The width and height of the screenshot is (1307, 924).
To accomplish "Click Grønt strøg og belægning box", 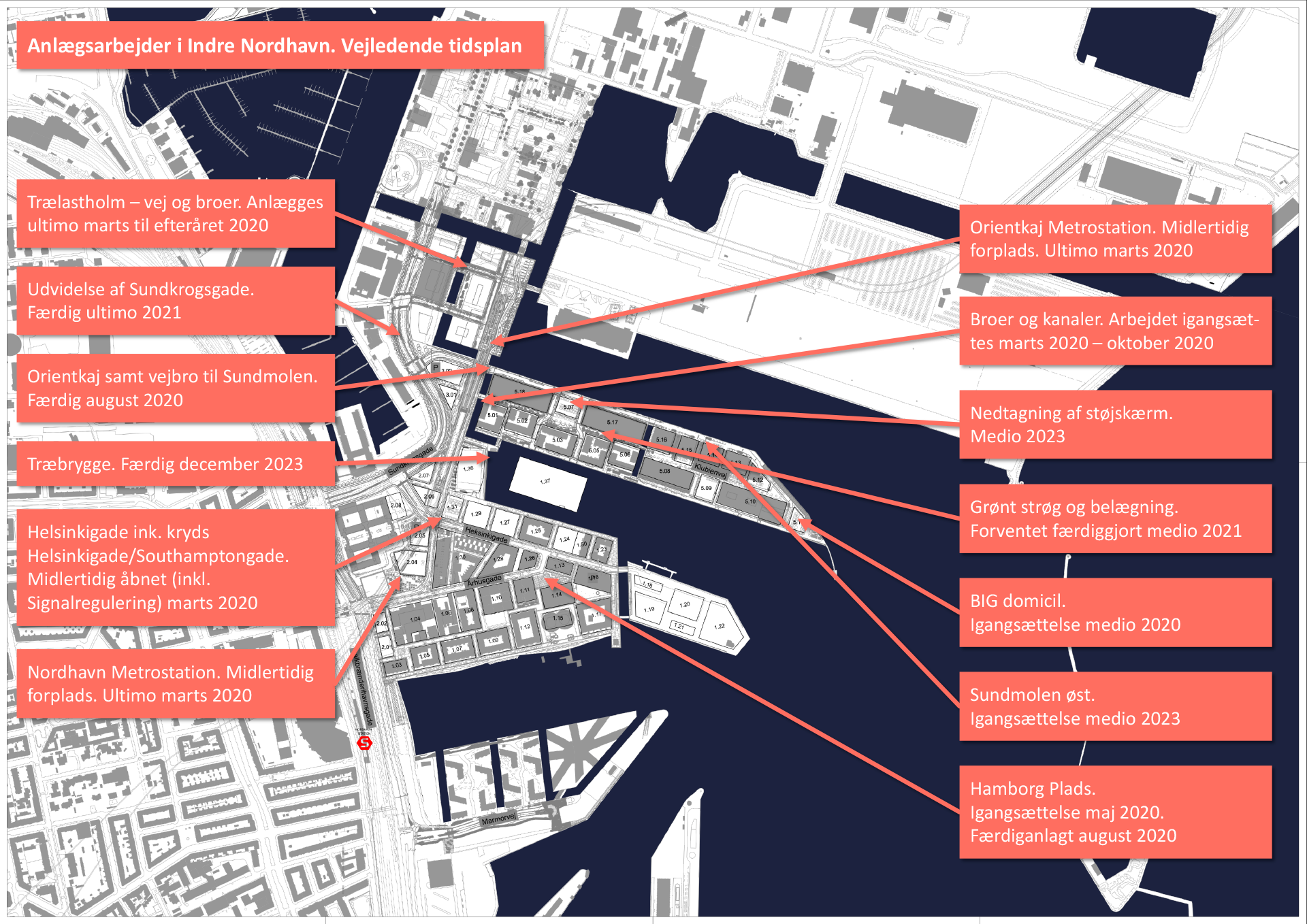I will pyautogui.click(x=1115, y=518).
